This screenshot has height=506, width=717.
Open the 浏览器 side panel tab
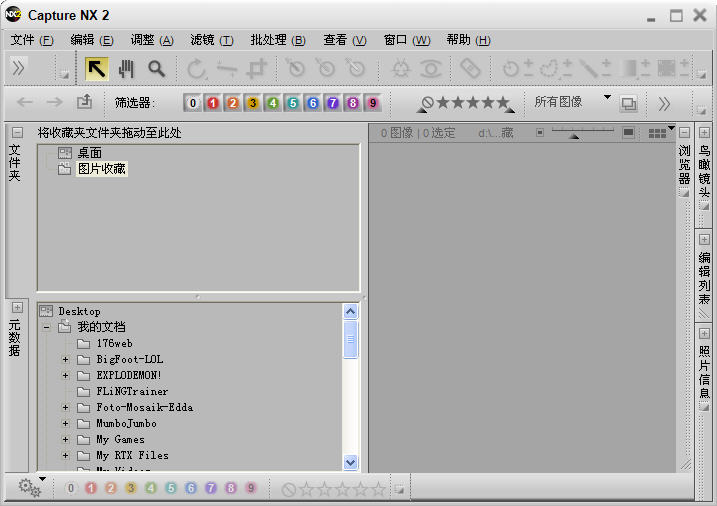(x=685, y=163)
